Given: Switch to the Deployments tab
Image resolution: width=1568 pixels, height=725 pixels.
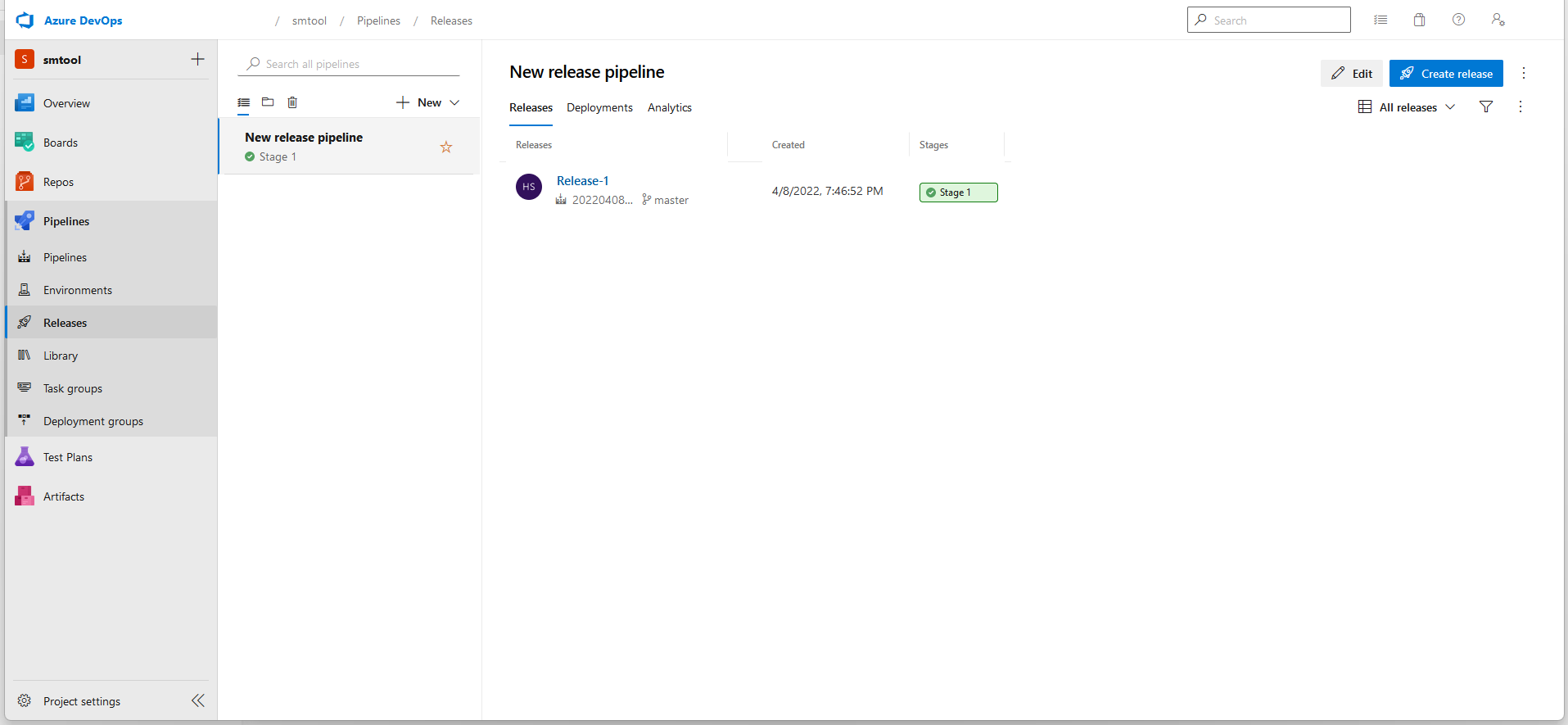Looking at the screenshot, I should click(599, 107).
